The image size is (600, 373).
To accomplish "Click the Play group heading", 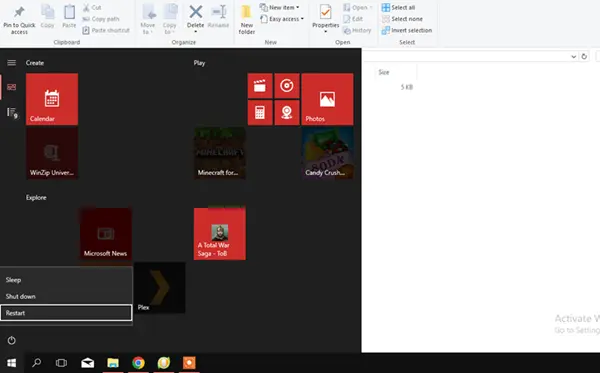I will [x=199, y=63].
